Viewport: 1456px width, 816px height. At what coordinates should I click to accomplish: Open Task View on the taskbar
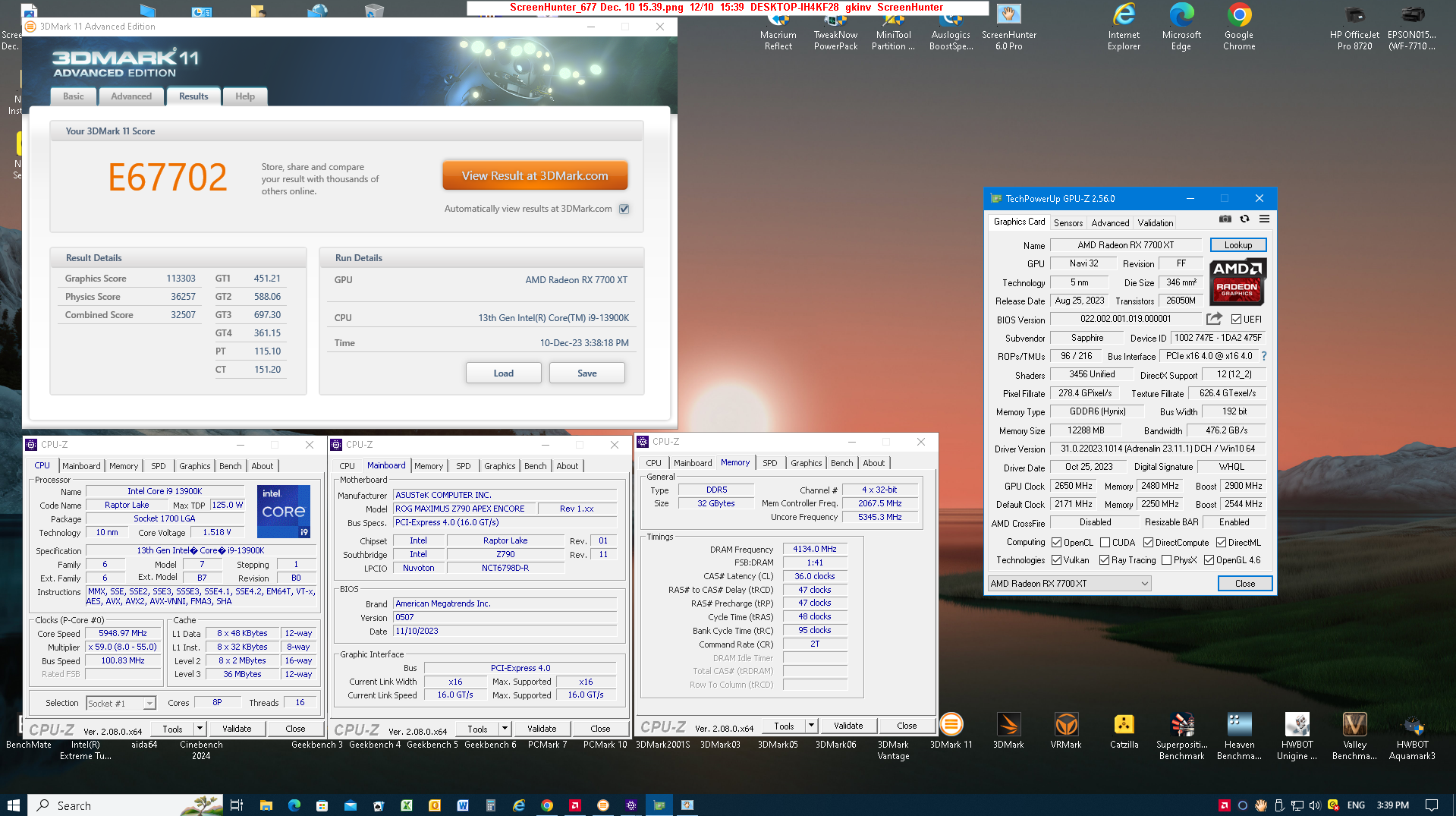pyautogui.click(x=236, y=805)
